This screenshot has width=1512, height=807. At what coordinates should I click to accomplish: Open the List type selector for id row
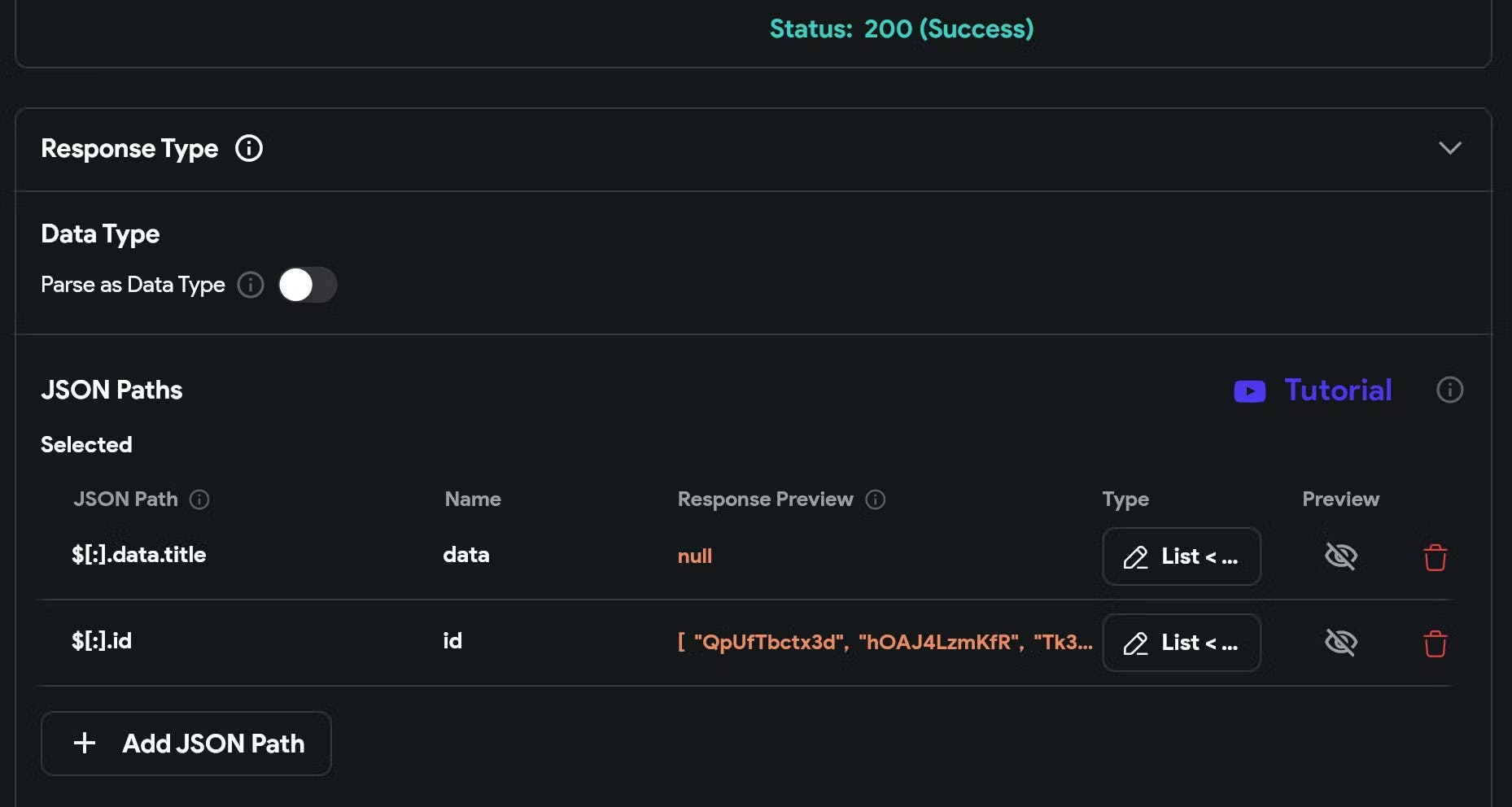(1181, 643)
